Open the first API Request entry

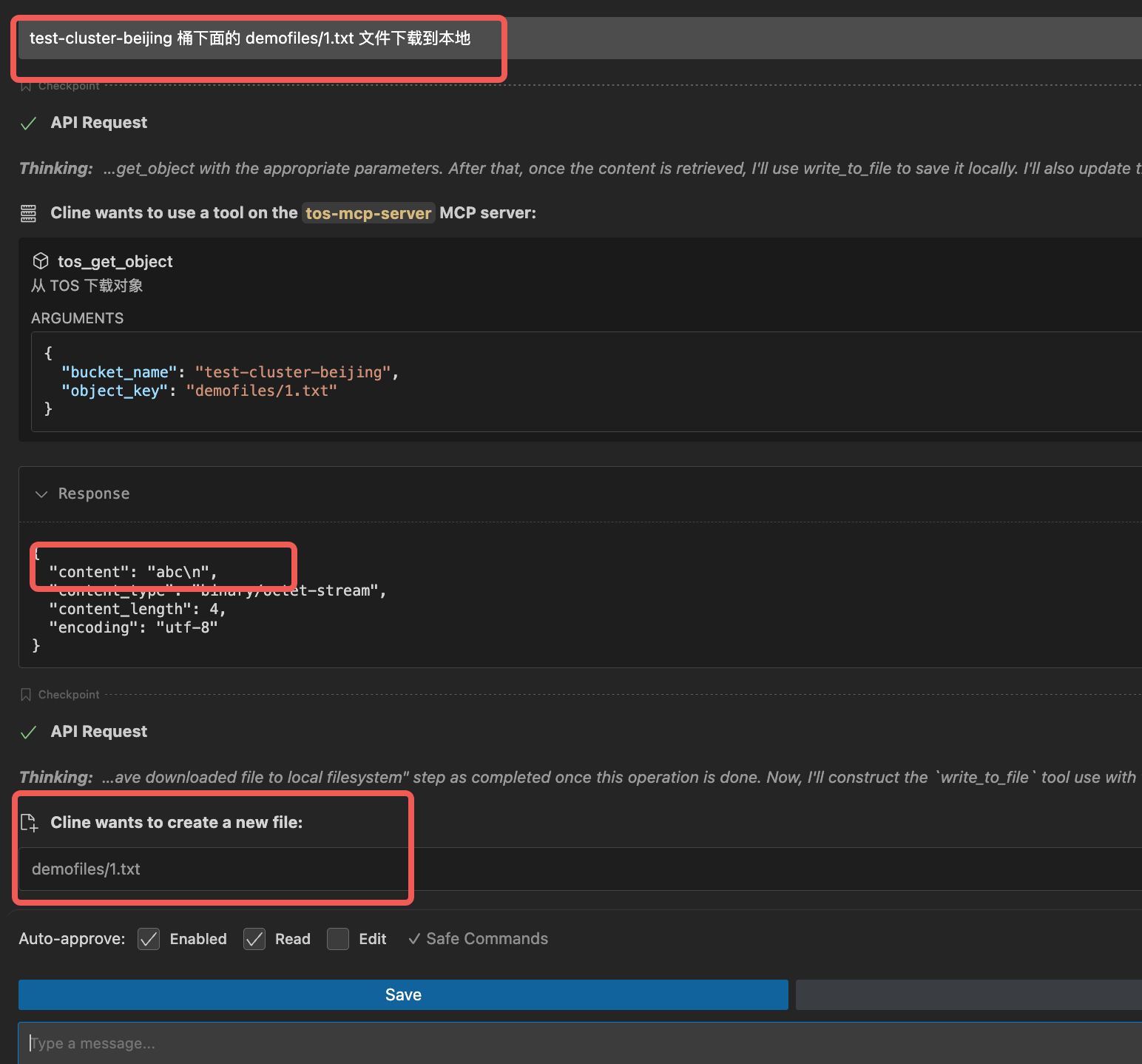coord(99,123)
